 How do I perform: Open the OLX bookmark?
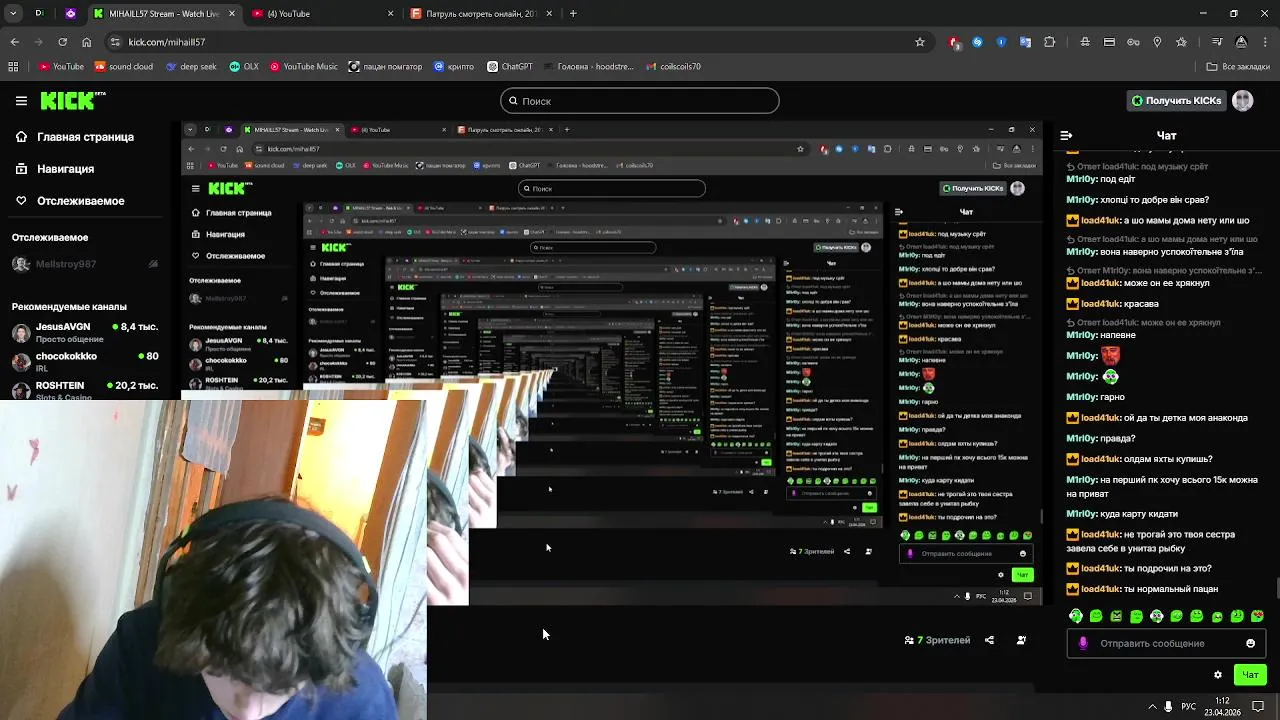[244, 67]
